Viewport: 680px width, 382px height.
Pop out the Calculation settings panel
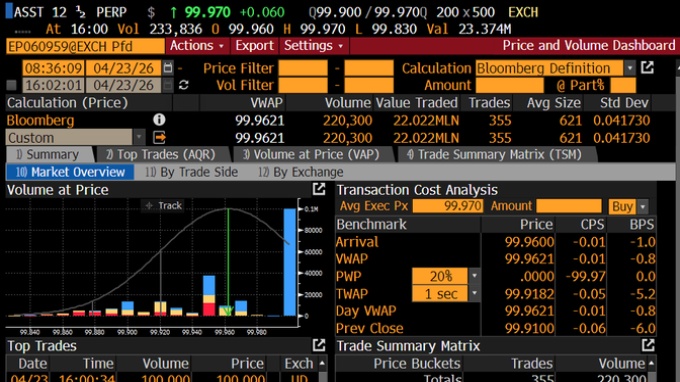pos(647,68)
